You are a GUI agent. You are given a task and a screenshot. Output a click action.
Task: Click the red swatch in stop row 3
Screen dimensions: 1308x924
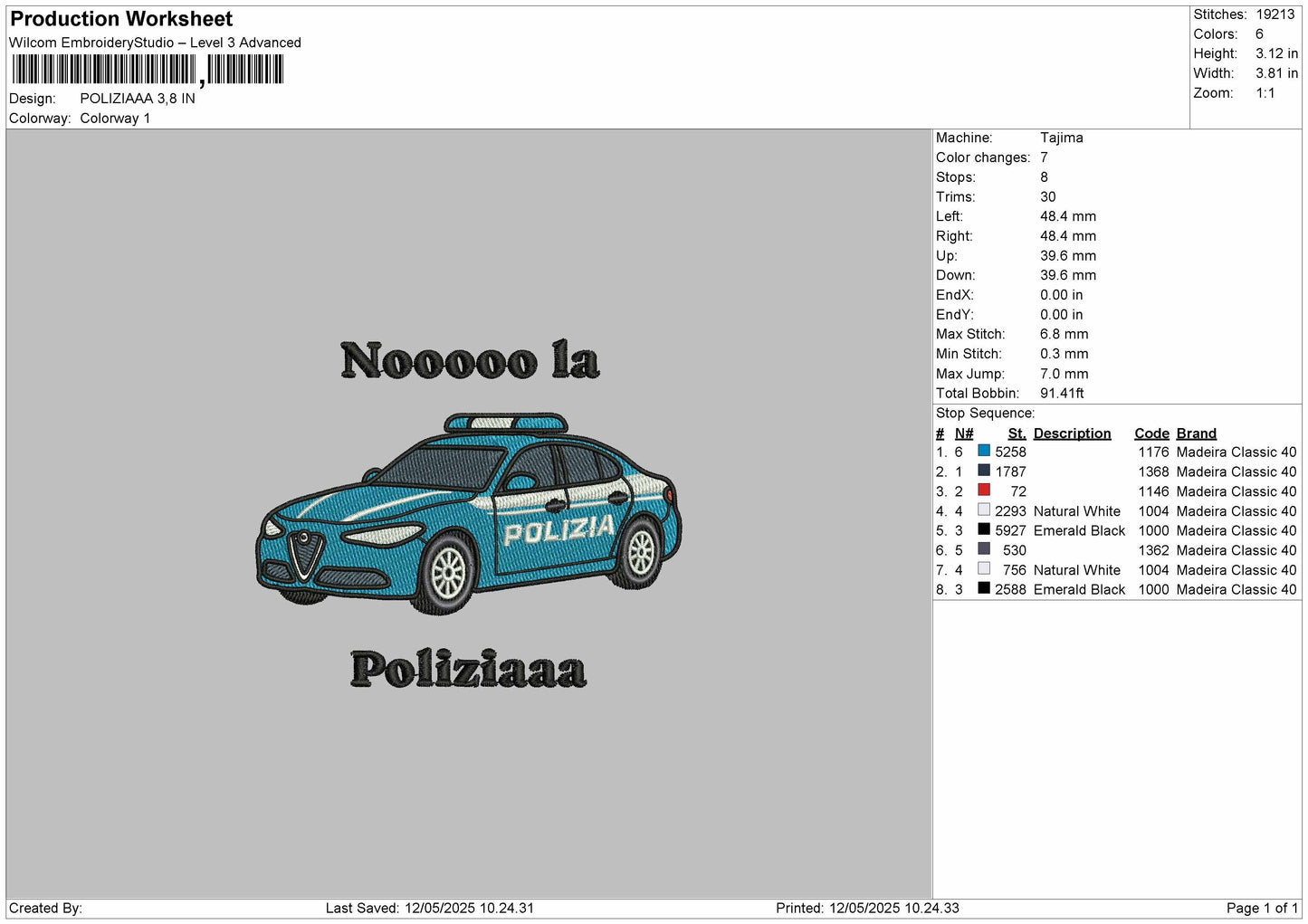click(x=984, y=490)
